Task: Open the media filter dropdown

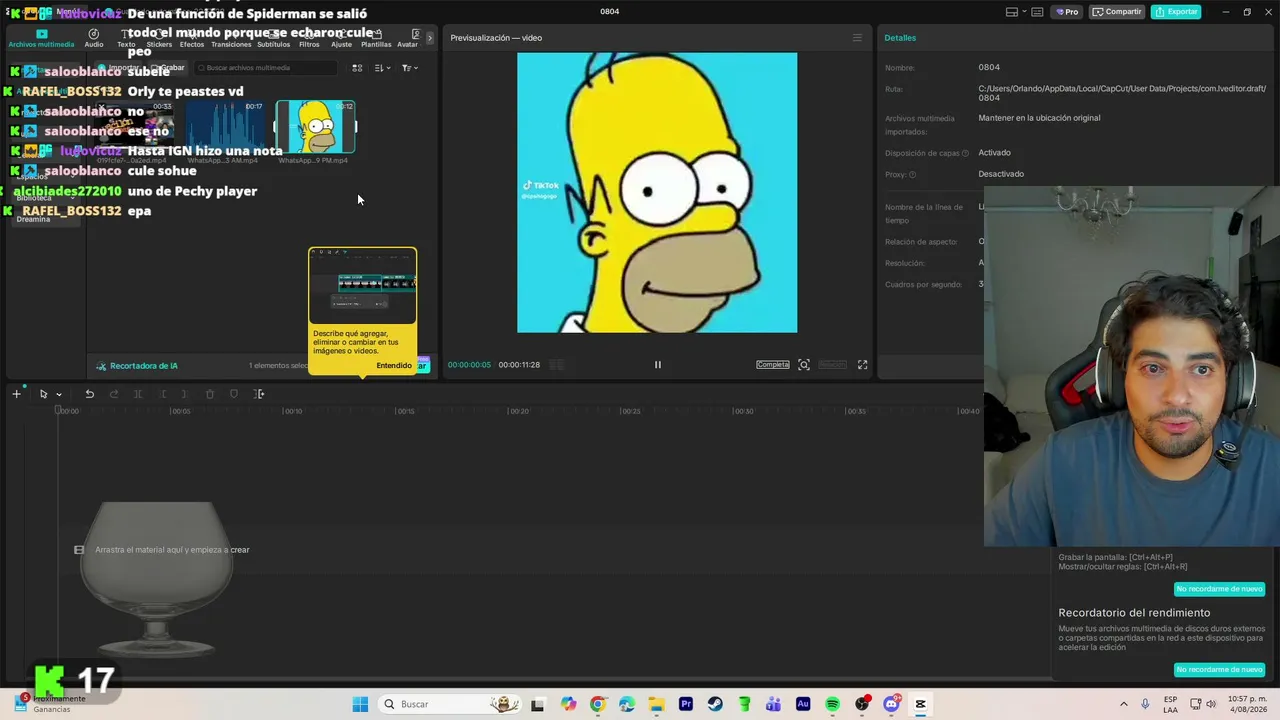Action: coord(410,68)
